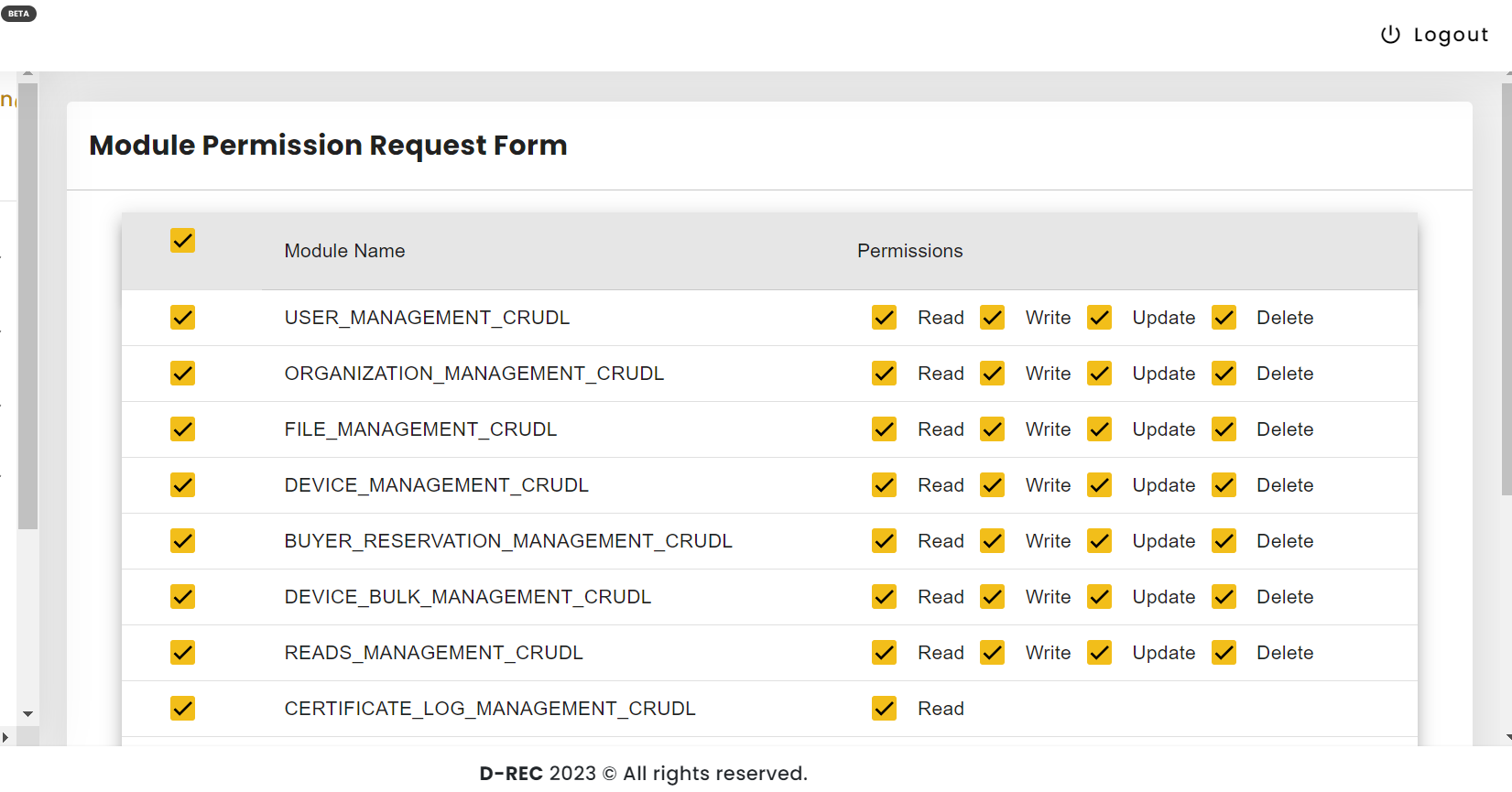Click the Module Name column header
Screen dimensions: 1512x792
[344, 251]
